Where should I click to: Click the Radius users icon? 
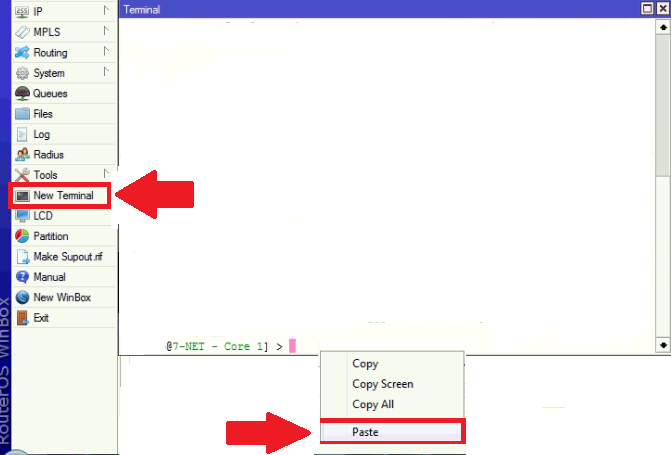(22, 154)
